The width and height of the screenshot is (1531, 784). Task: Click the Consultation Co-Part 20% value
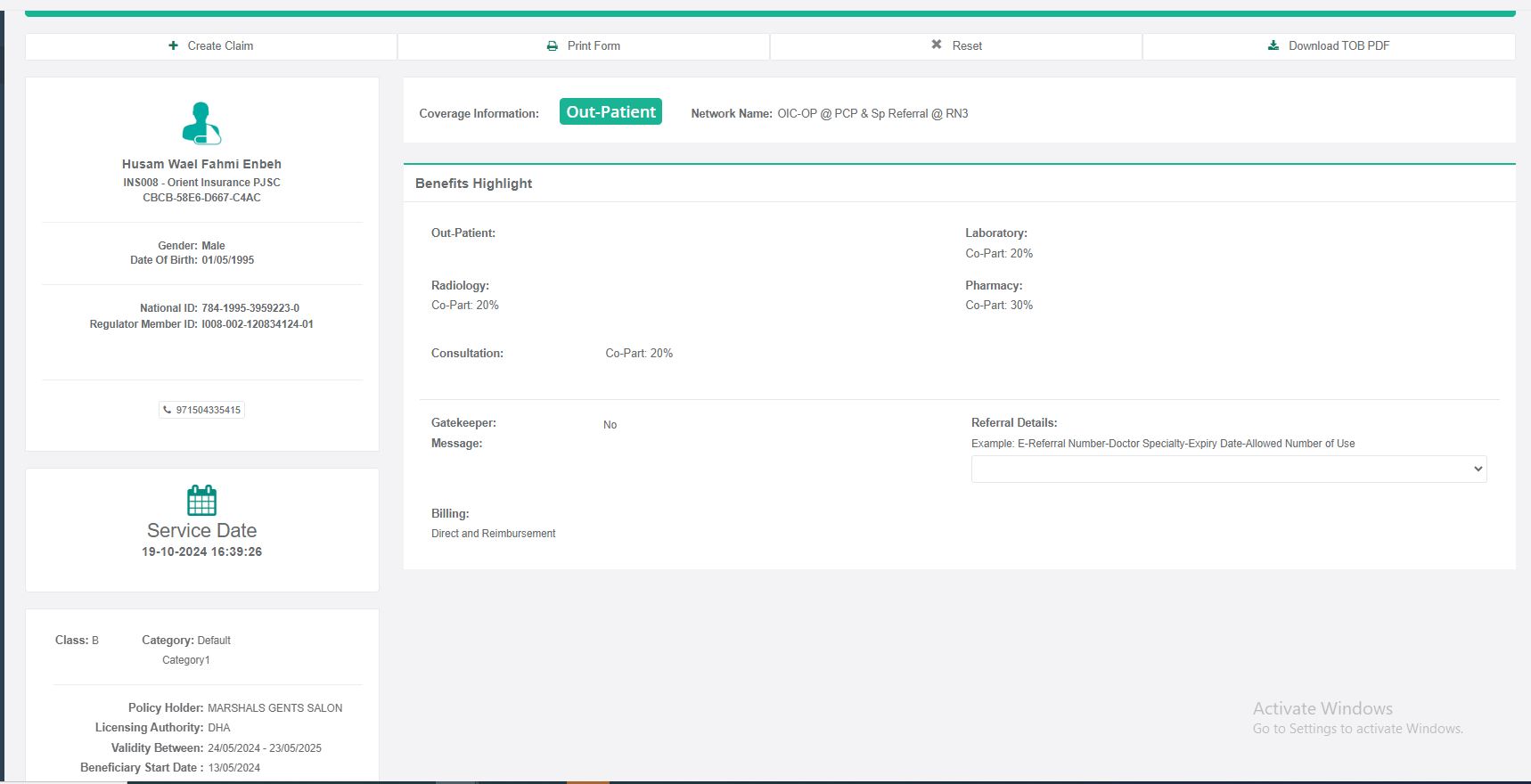click(x=639, y=353)
